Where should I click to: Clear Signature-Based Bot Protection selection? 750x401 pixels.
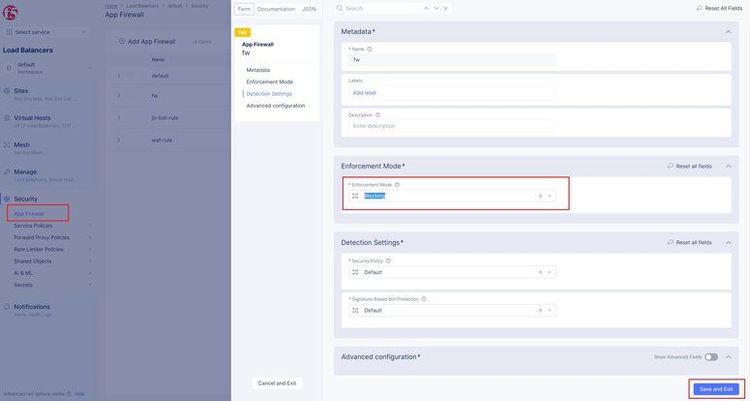(540, 310)
